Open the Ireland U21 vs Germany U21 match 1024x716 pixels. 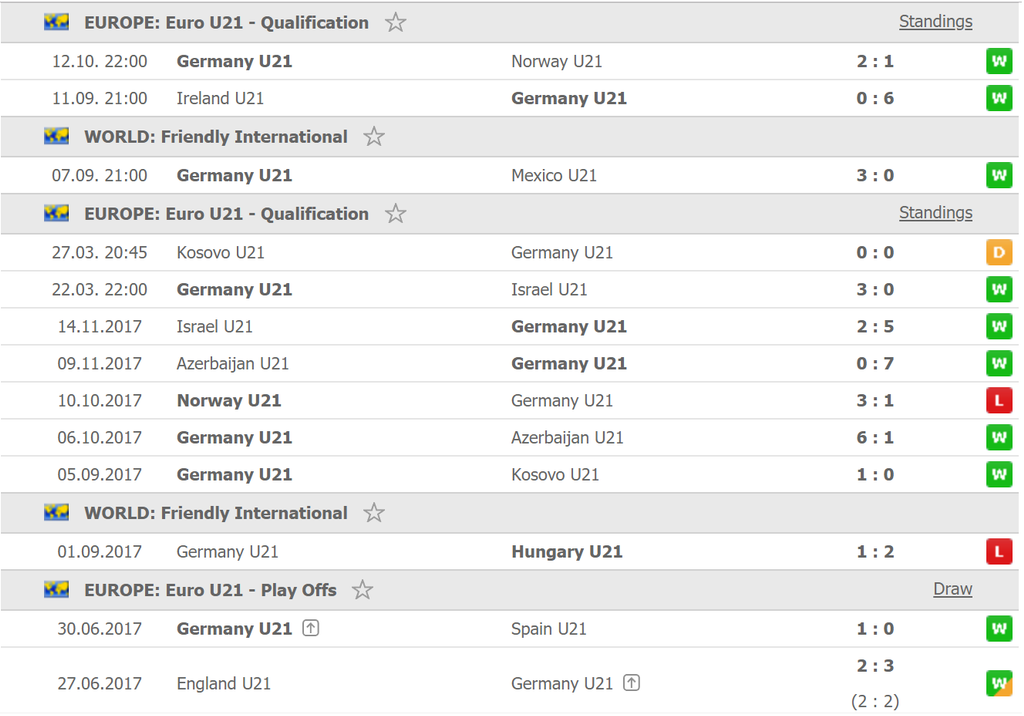[x=509, y=99]
